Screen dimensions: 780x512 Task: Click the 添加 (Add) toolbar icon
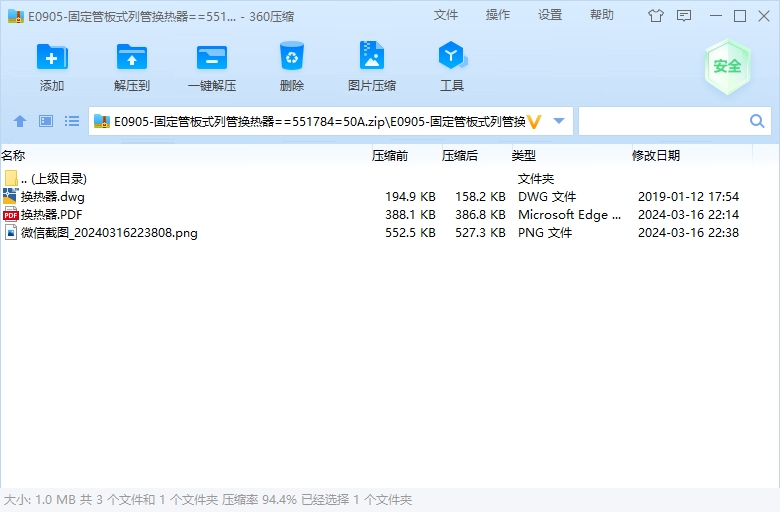tap(52, 57)
